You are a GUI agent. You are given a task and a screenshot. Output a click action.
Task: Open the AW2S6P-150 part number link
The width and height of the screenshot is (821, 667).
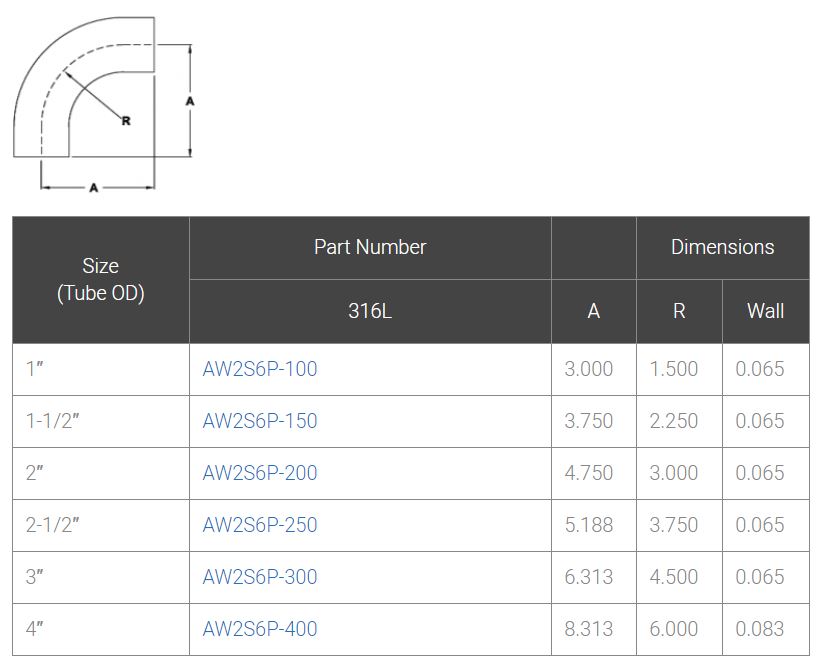click(259, 421)
